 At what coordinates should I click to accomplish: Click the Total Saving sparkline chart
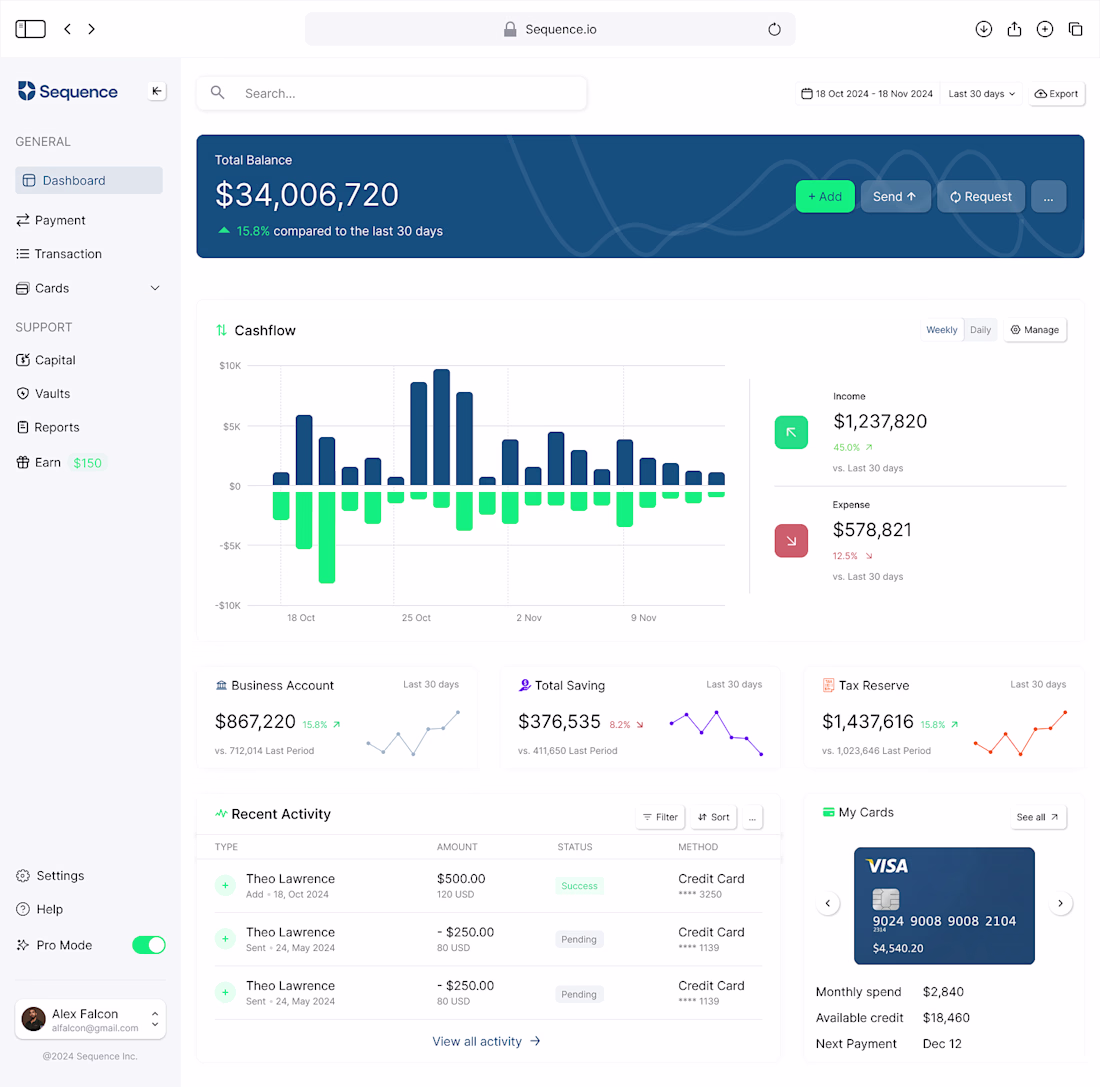pos(716,733)
